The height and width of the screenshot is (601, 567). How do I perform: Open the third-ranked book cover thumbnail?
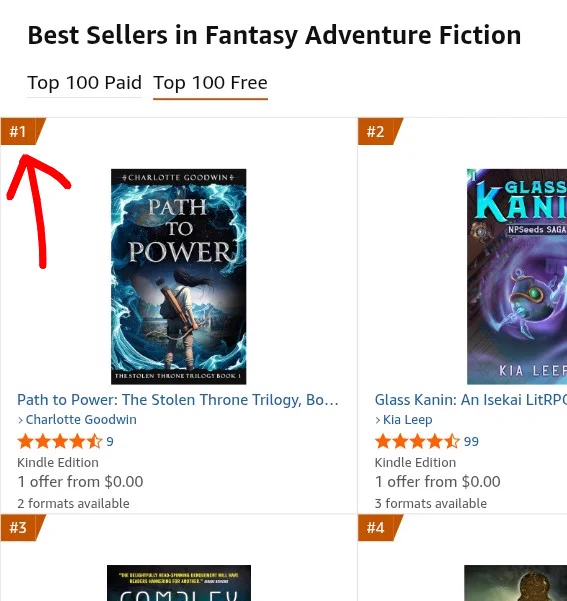[179, 583]
